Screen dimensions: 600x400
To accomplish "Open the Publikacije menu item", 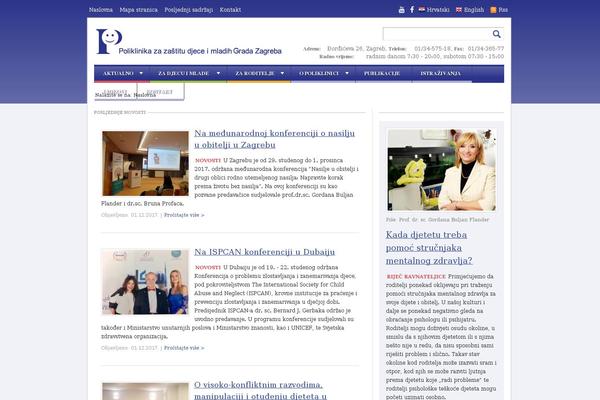I will coord(382,73).
